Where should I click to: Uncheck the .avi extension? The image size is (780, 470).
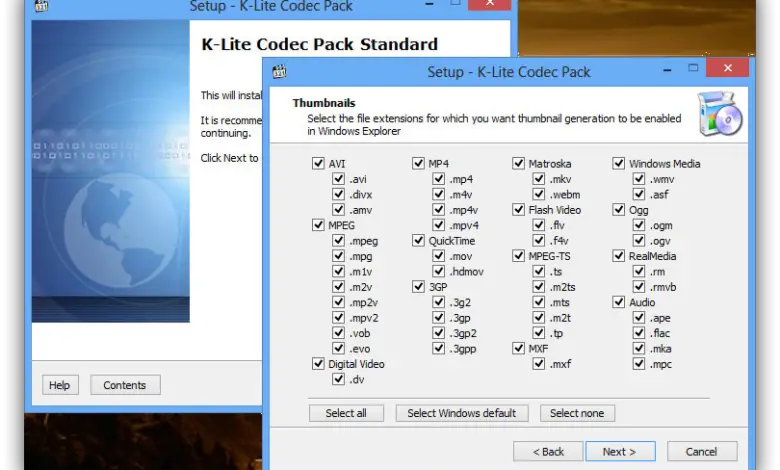coord(339,179)
